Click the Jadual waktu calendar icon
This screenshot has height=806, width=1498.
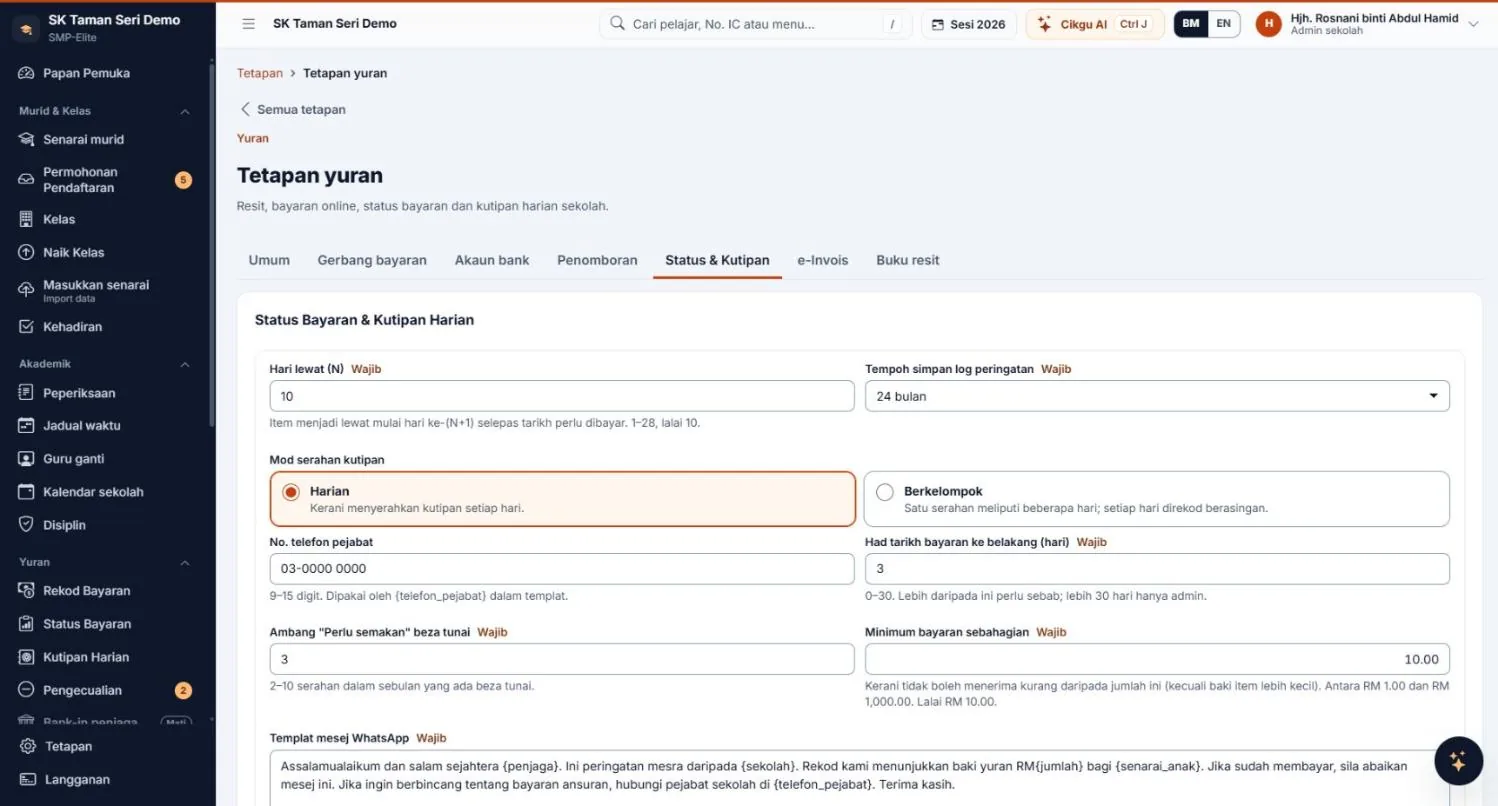coord(27,425)
